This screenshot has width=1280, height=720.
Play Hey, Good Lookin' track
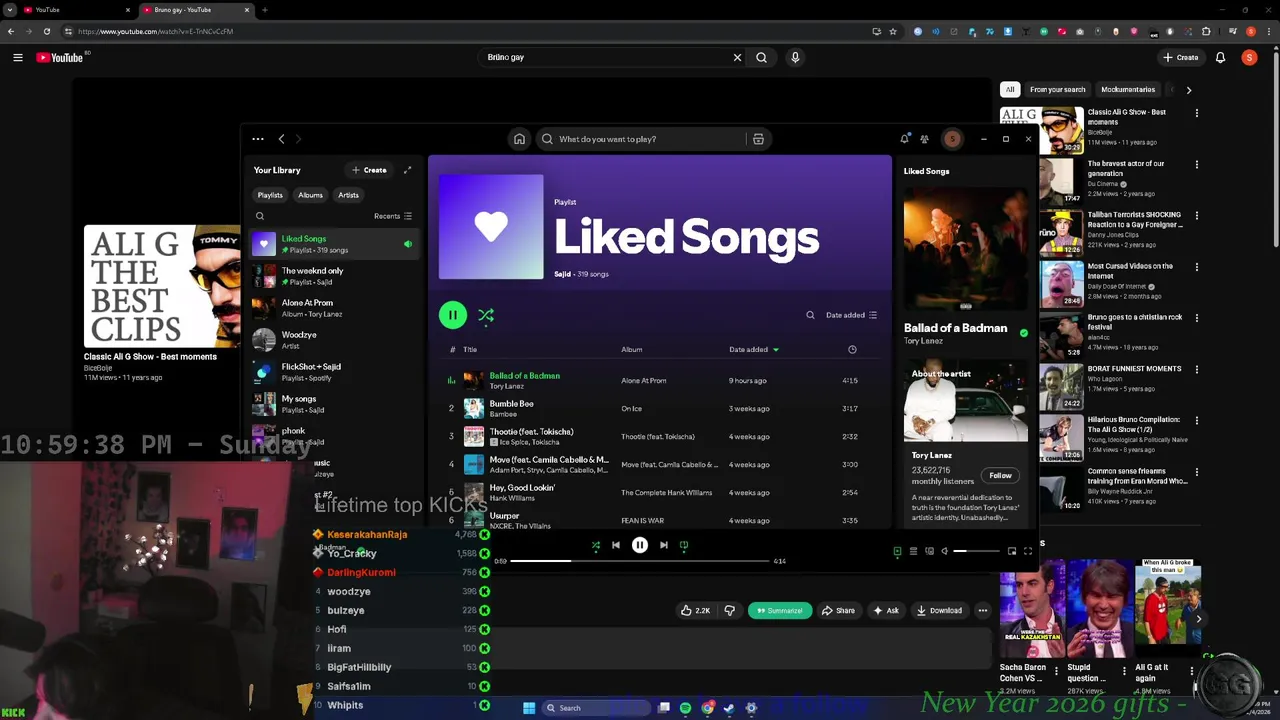[x=660, y=492]
